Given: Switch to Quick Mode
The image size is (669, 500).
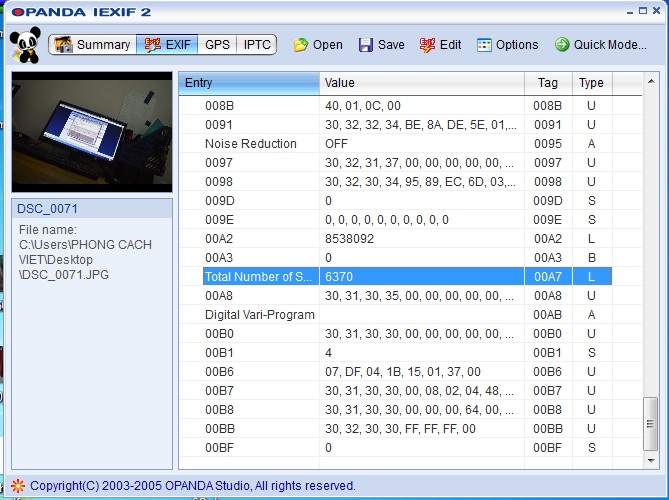Looking at the screenshot, I should [x=600, y=45].
